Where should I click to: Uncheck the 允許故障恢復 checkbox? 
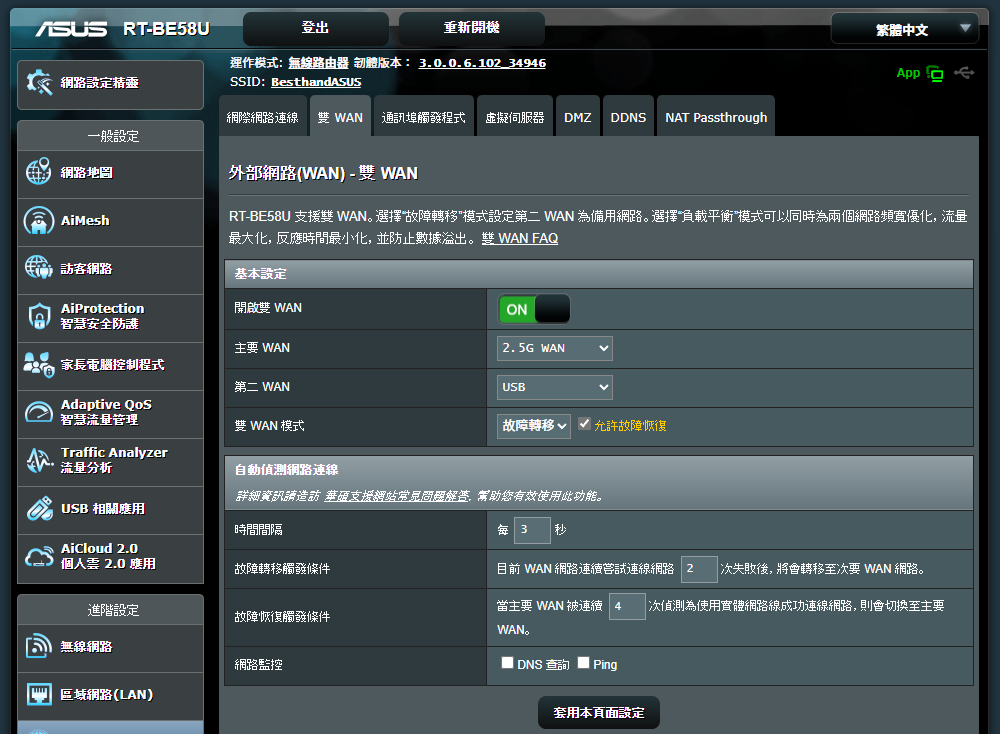(x=585, y=424)
